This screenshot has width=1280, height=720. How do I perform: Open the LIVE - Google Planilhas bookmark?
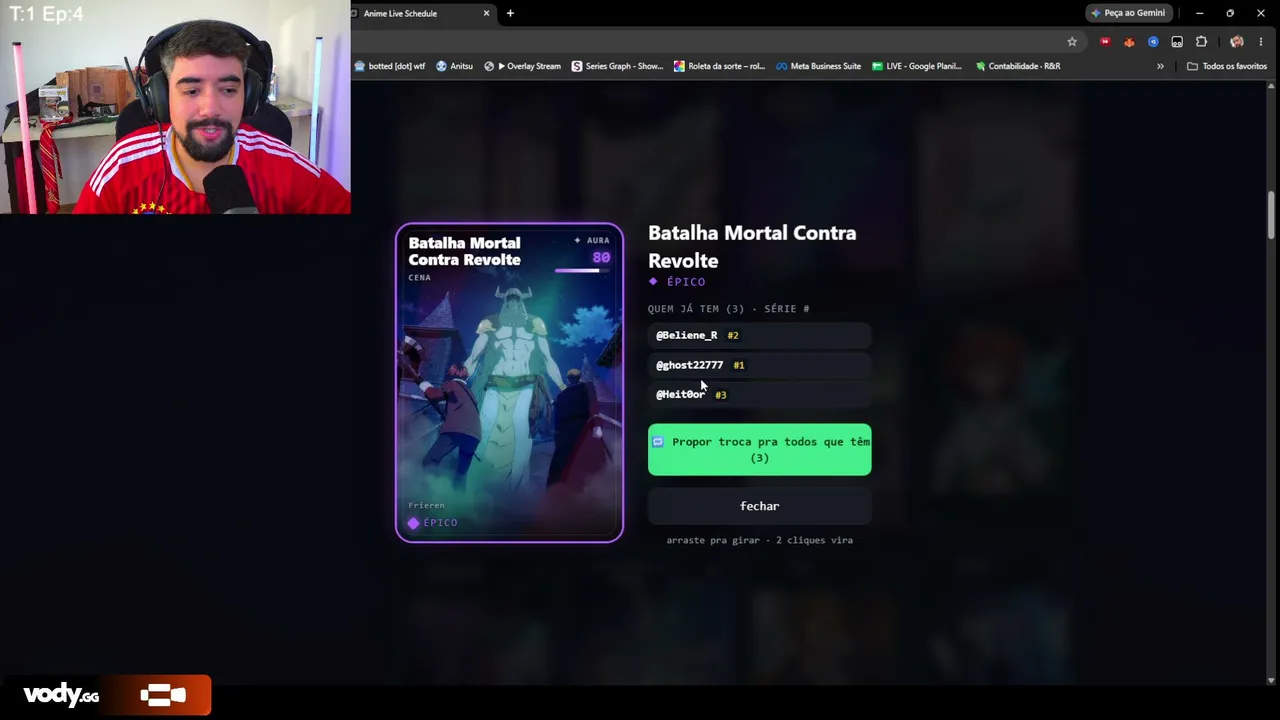click(916, 66)
